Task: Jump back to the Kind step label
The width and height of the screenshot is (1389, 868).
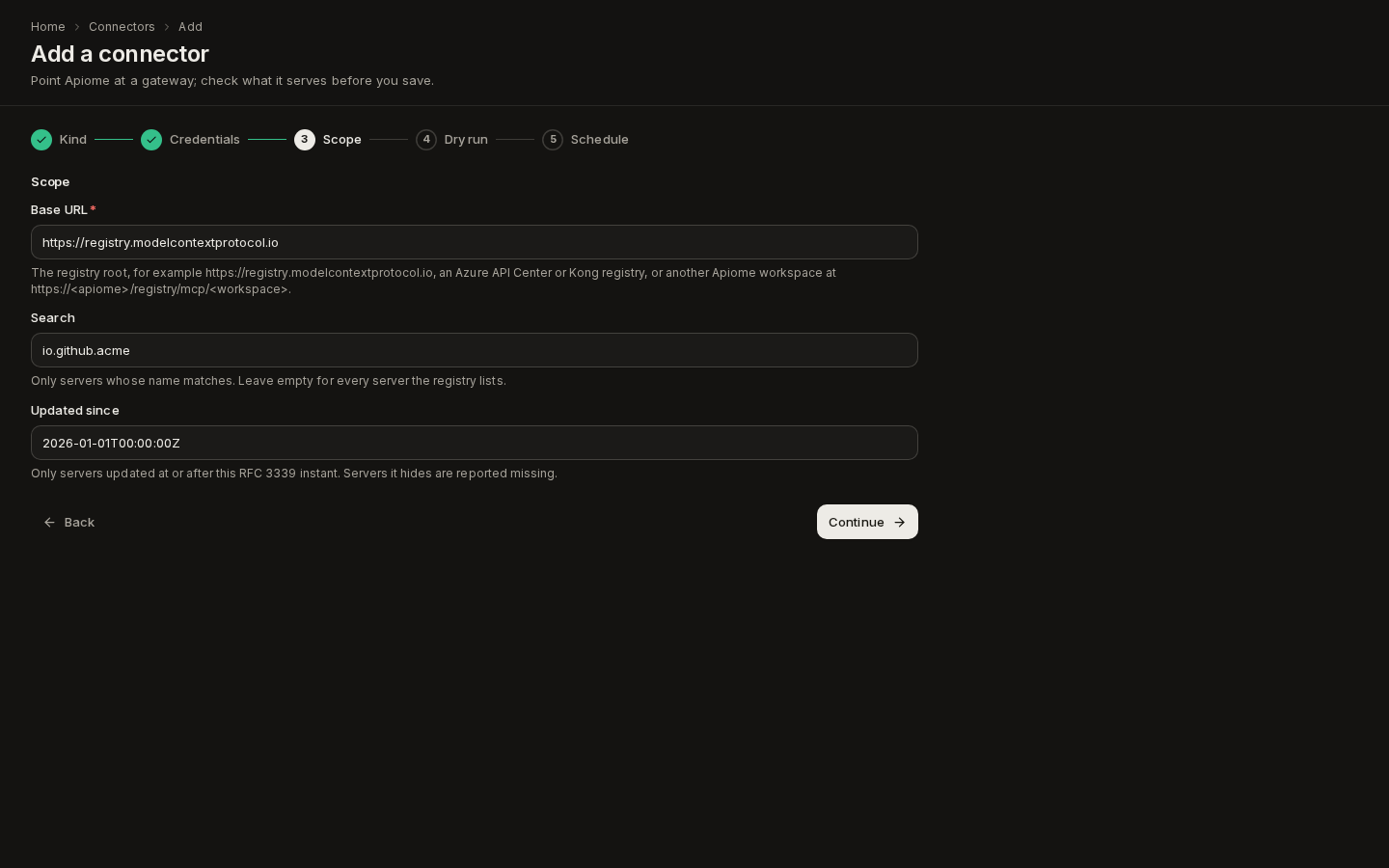Action: coord(73,140)
